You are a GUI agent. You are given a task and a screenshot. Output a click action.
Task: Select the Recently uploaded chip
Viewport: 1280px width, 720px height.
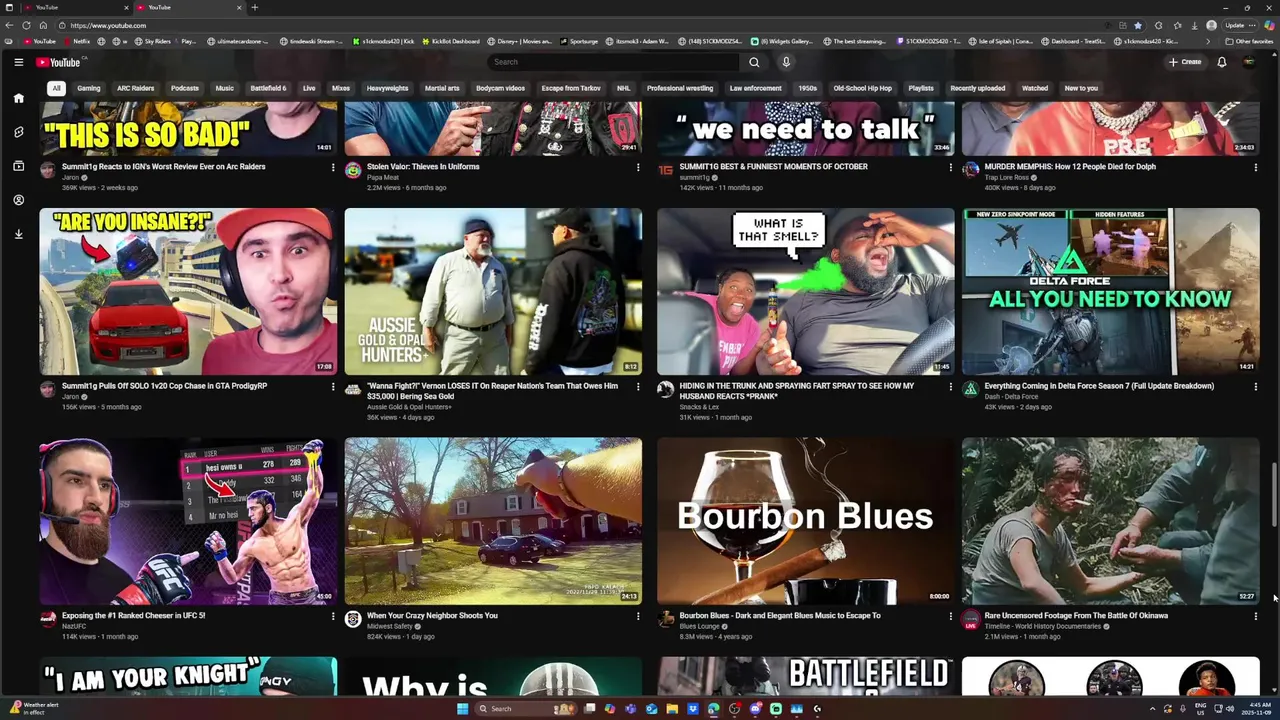(977, 88)
